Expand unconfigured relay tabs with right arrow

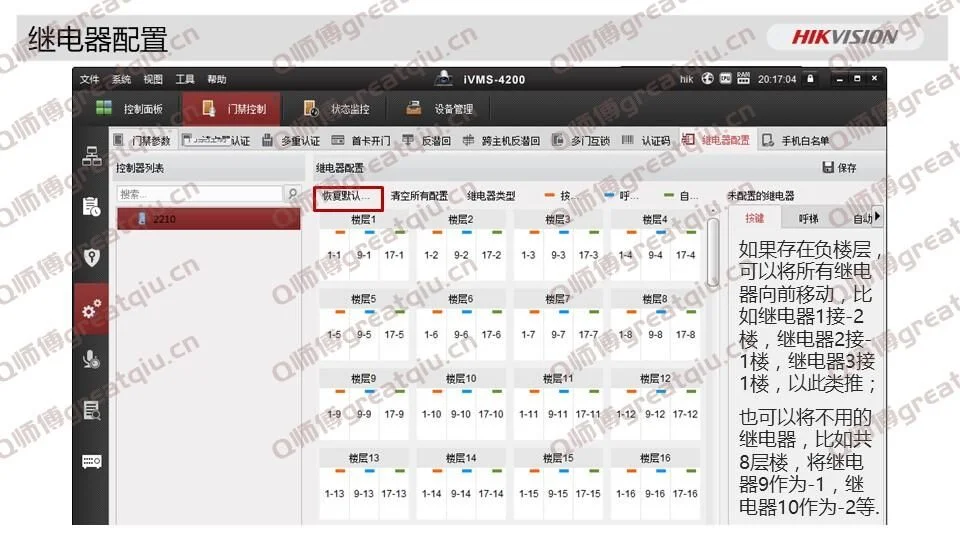[x=878, y=217]
